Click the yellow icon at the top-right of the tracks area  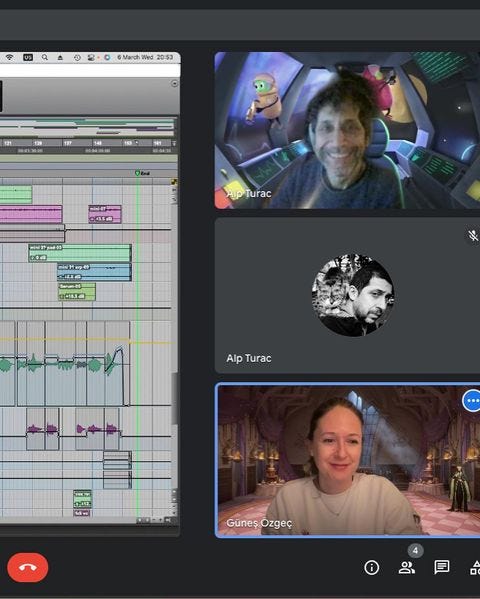coord(174,182)
